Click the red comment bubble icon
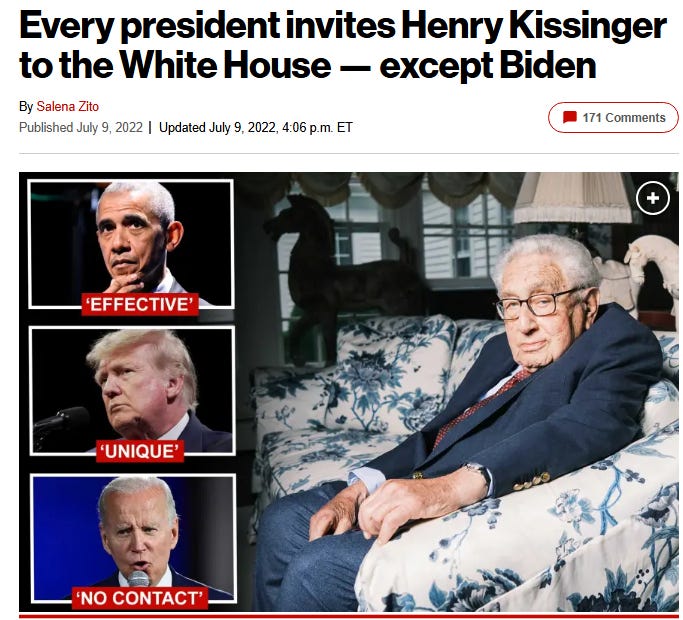The height and width of the screenshot is (620, 683). pyautogui.click(x=569, y=117)
